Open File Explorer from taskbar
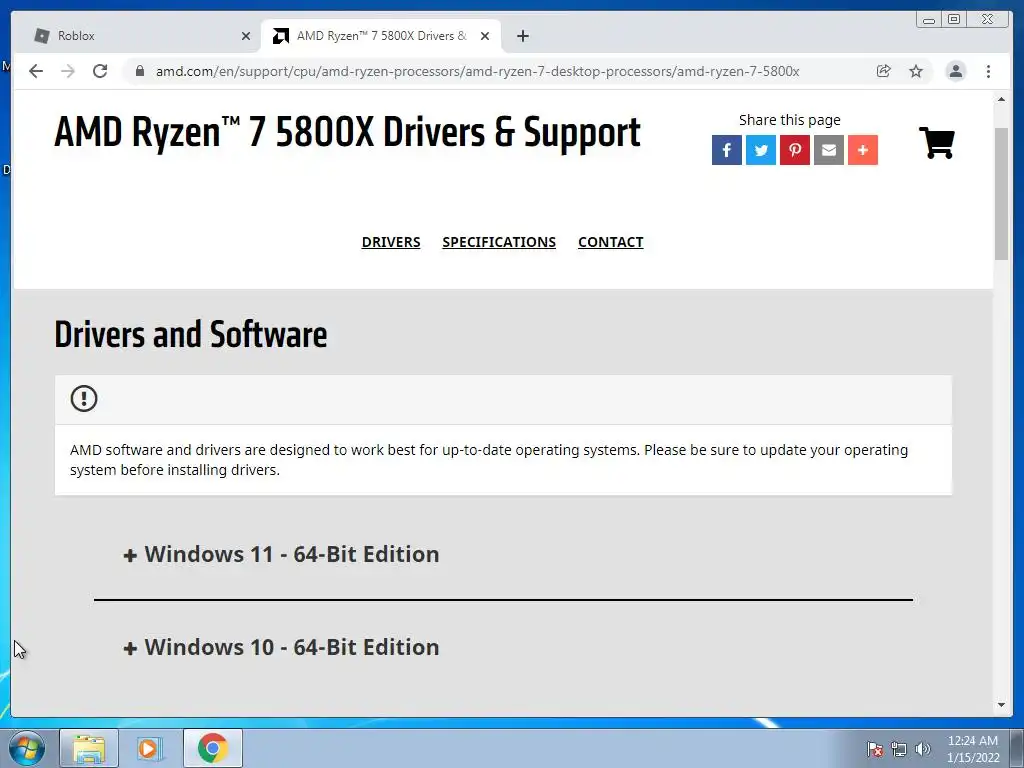 (89, 748)
